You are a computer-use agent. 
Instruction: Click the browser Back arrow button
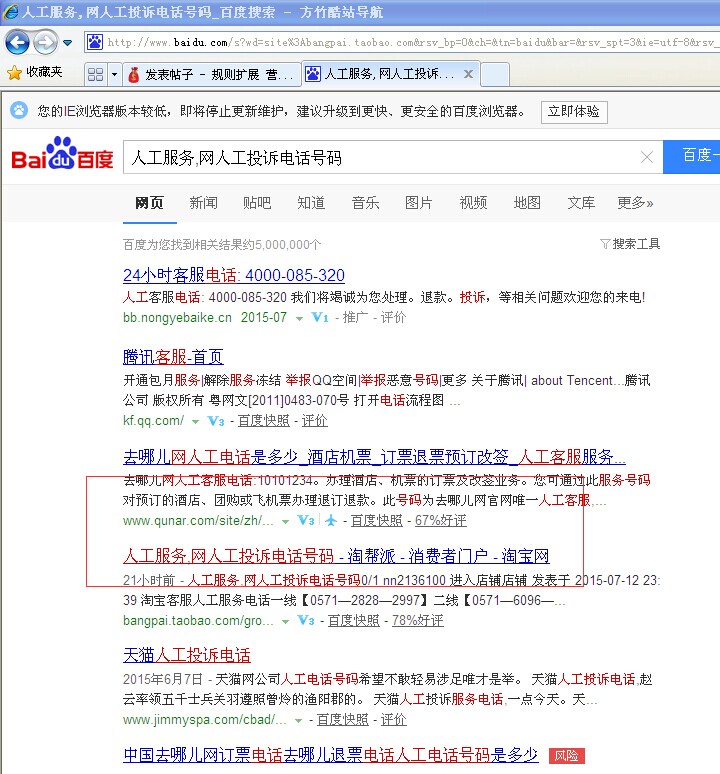click(17, 42)
